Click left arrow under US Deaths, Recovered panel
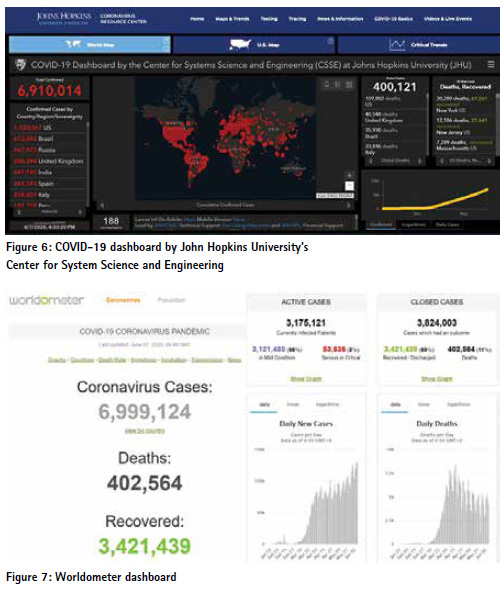 [441, 161]
